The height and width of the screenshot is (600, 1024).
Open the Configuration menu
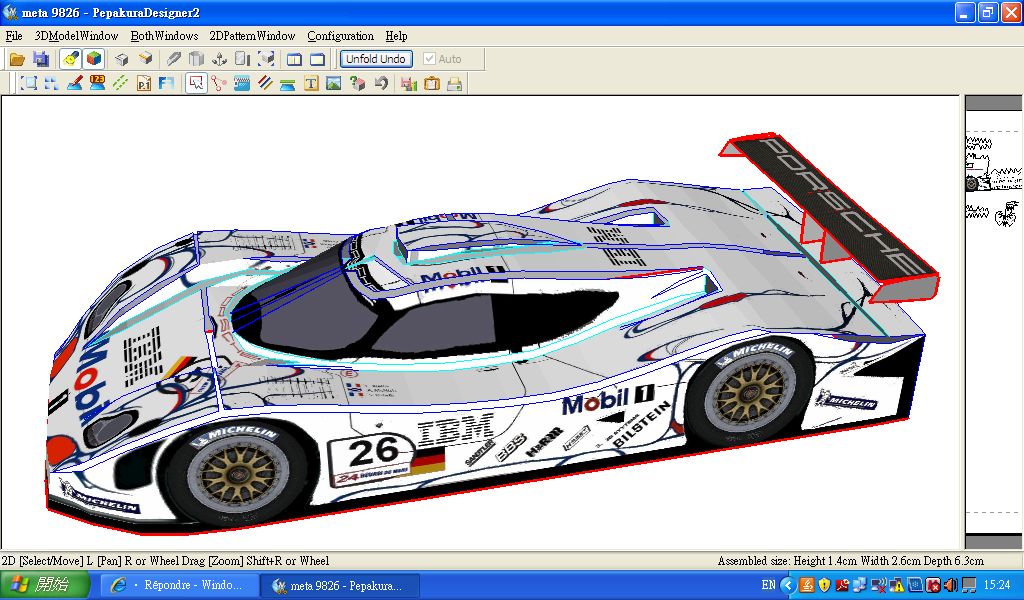pos(340,36)
